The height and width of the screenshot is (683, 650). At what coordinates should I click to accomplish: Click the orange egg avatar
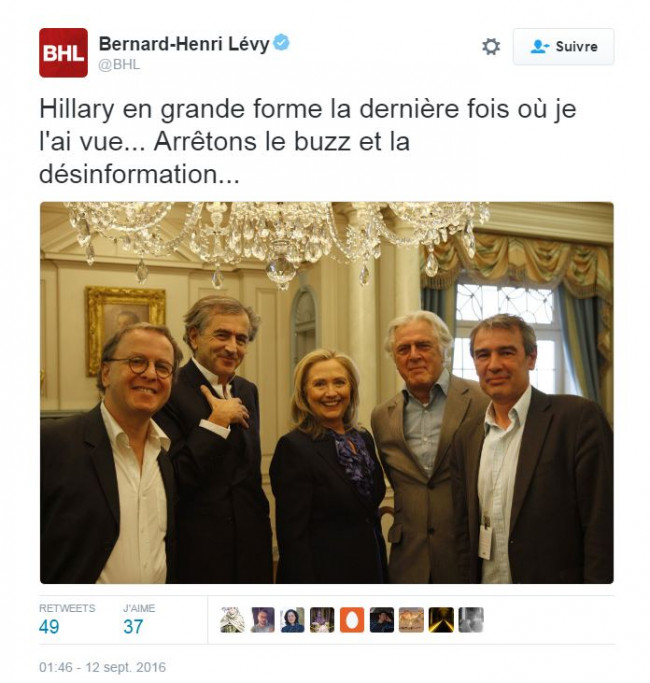pyautogui.click(x=352, y=619)
